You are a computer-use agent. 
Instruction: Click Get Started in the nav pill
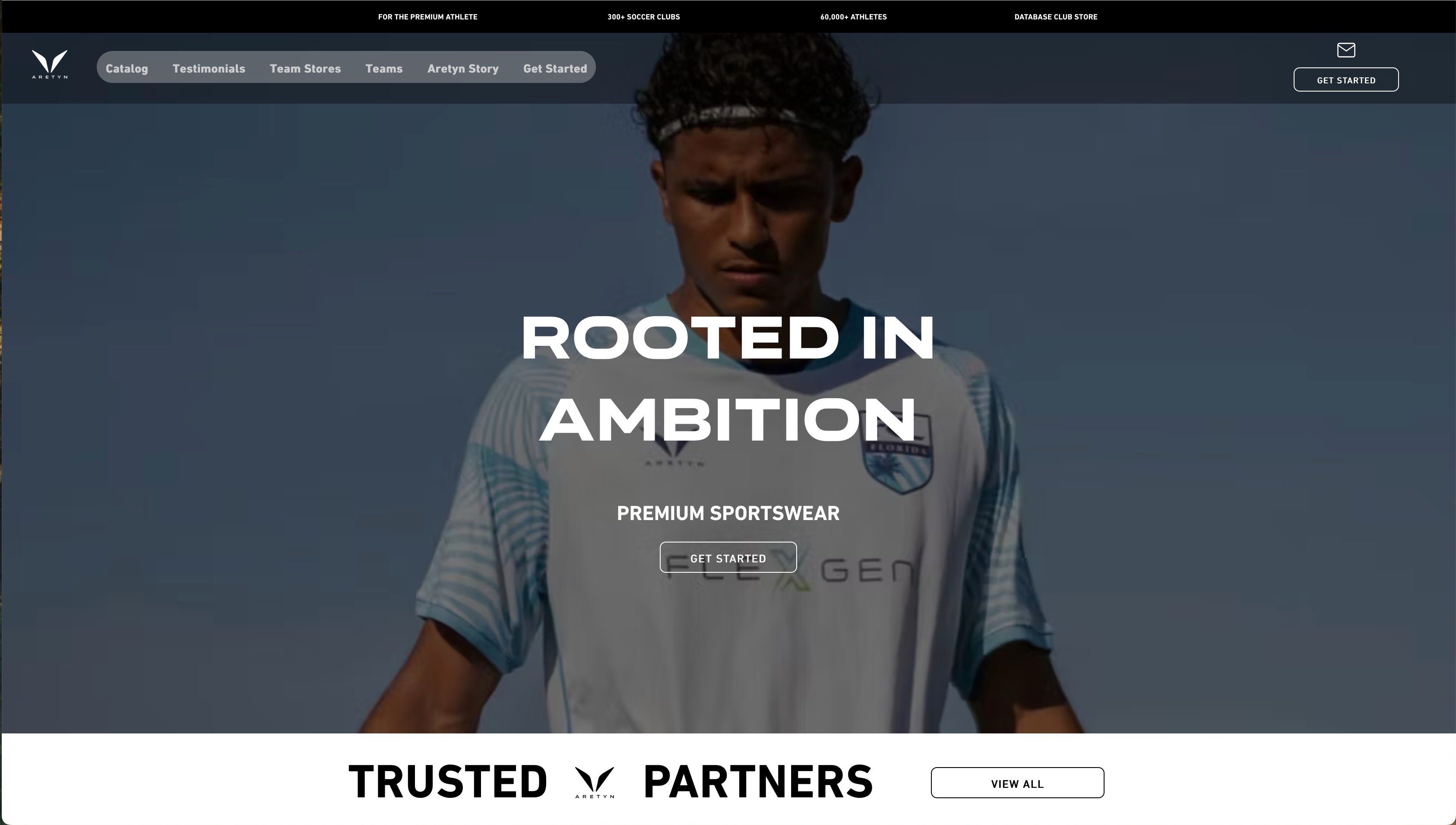tap(555, 69)
